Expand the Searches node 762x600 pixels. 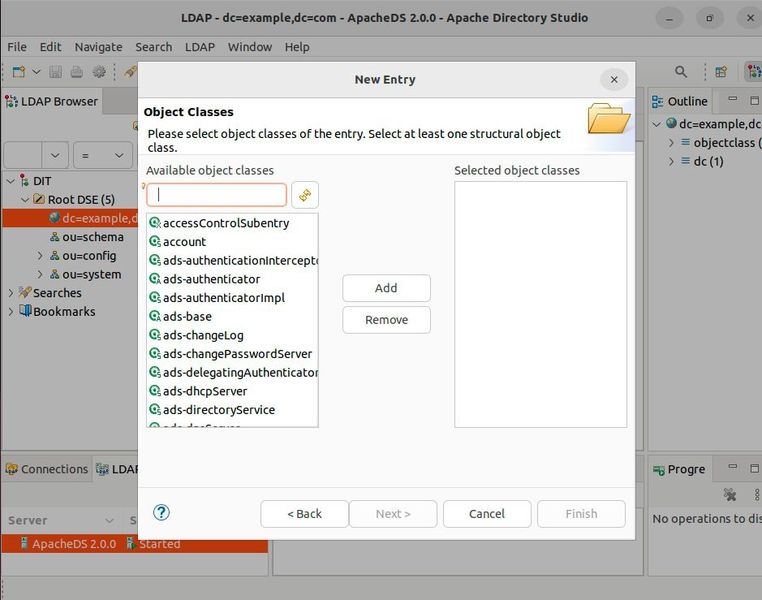point(10,293)
